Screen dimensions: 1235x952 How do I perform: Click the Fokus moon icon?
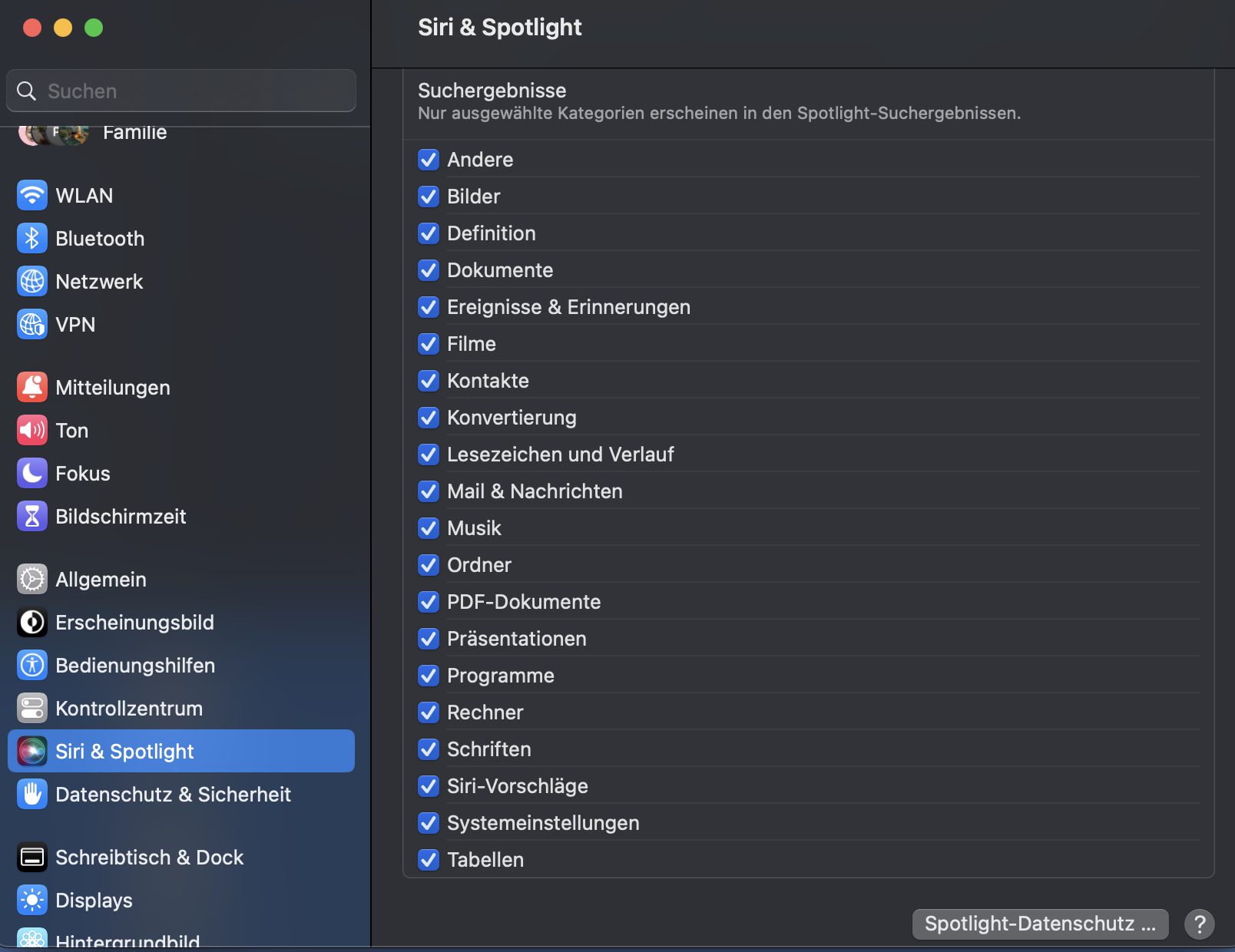coord(32,474)
